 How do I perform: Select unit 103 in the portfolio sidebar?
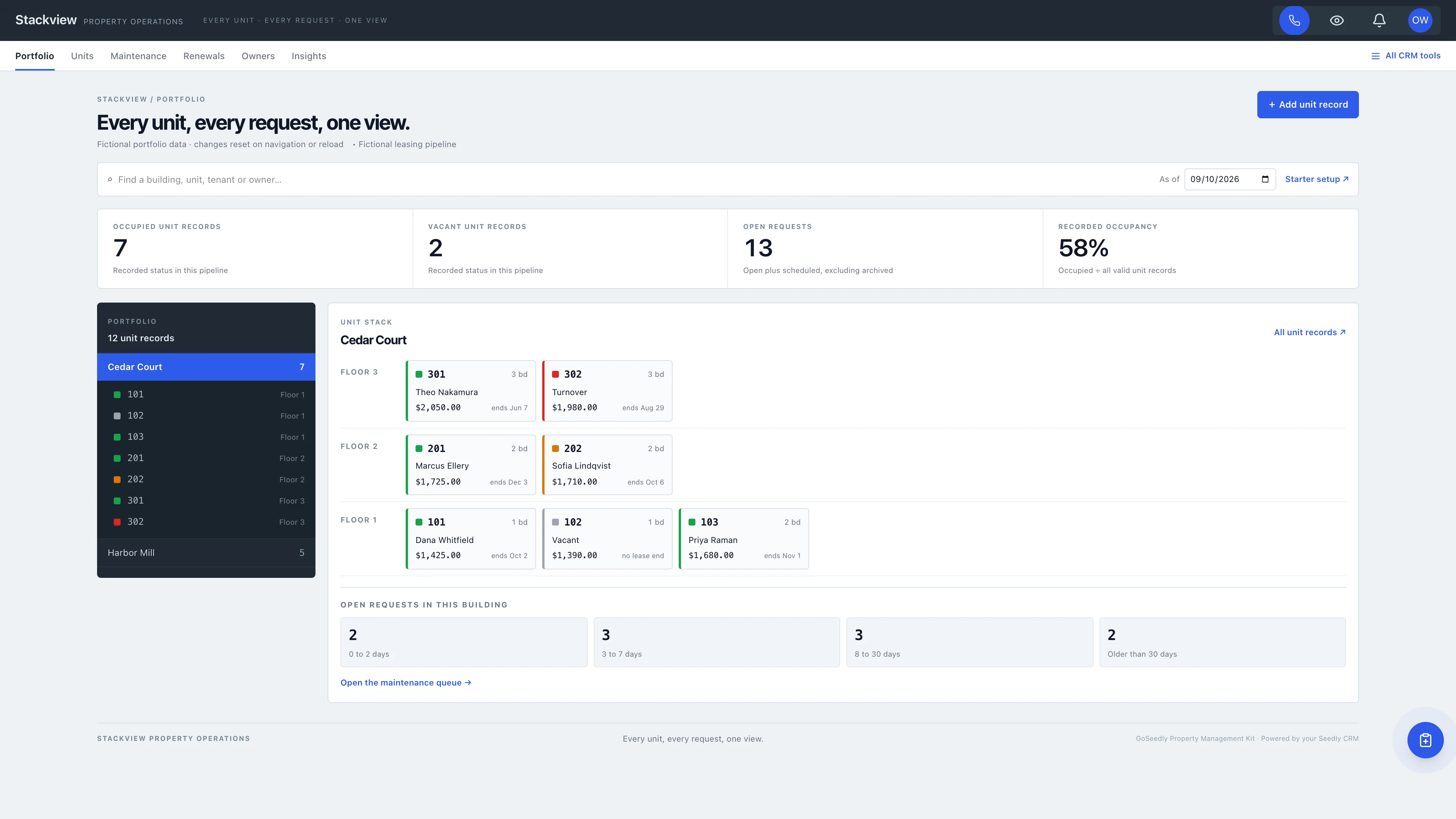tap(206, 437)
